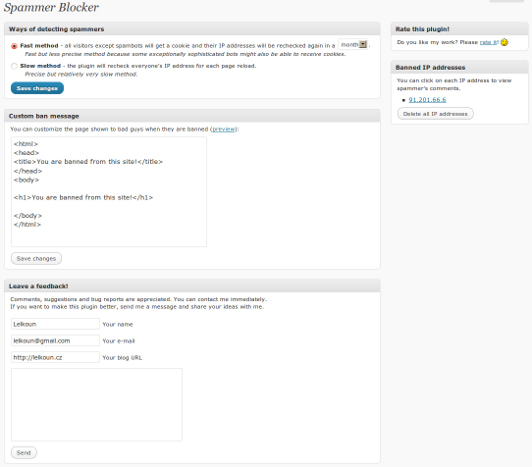Open banned IP address 91.201.66.6

427,100
